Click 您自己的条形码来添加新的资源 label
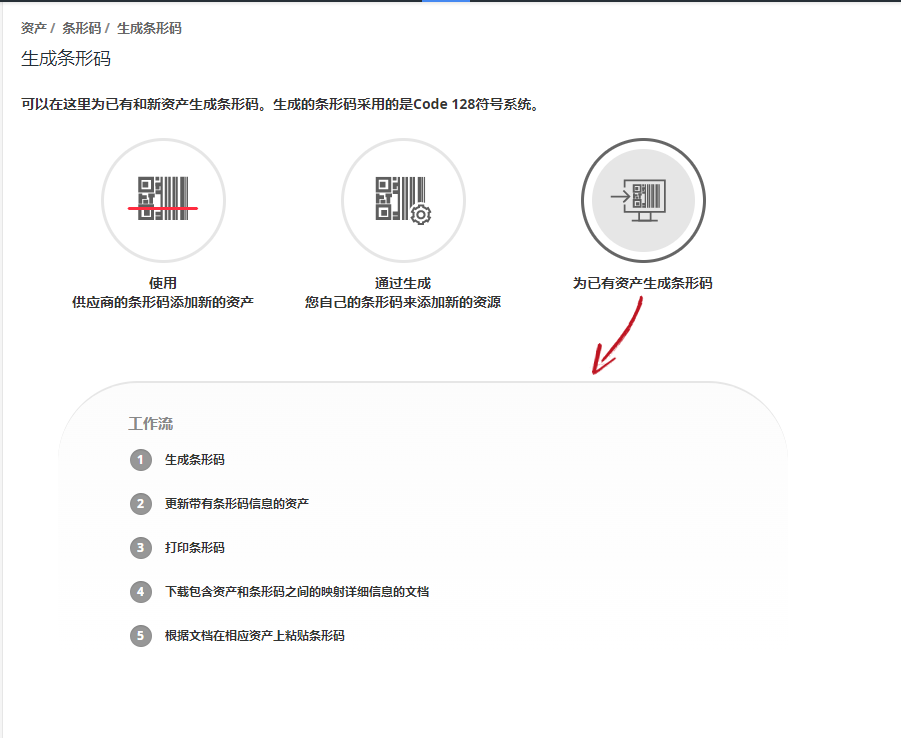Screen dimensions: 901x738 tap(403, 302)
